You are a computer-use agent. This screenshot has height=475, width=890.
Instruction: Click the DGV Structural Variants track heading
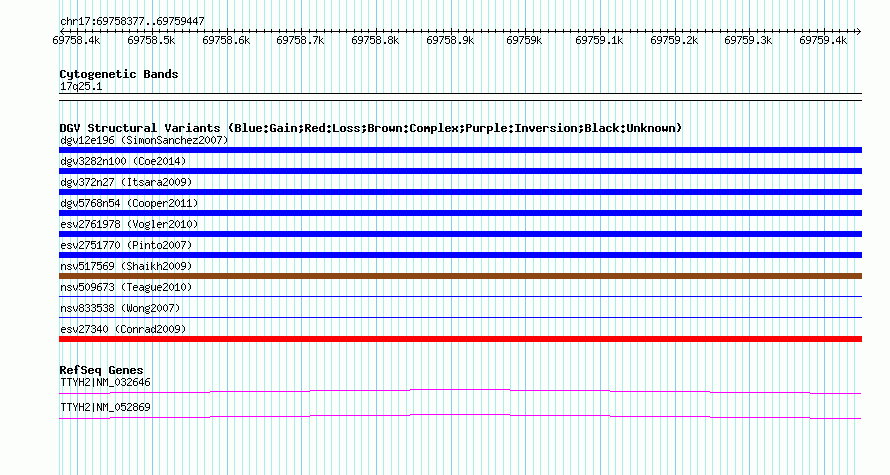[x=371, y=128]
